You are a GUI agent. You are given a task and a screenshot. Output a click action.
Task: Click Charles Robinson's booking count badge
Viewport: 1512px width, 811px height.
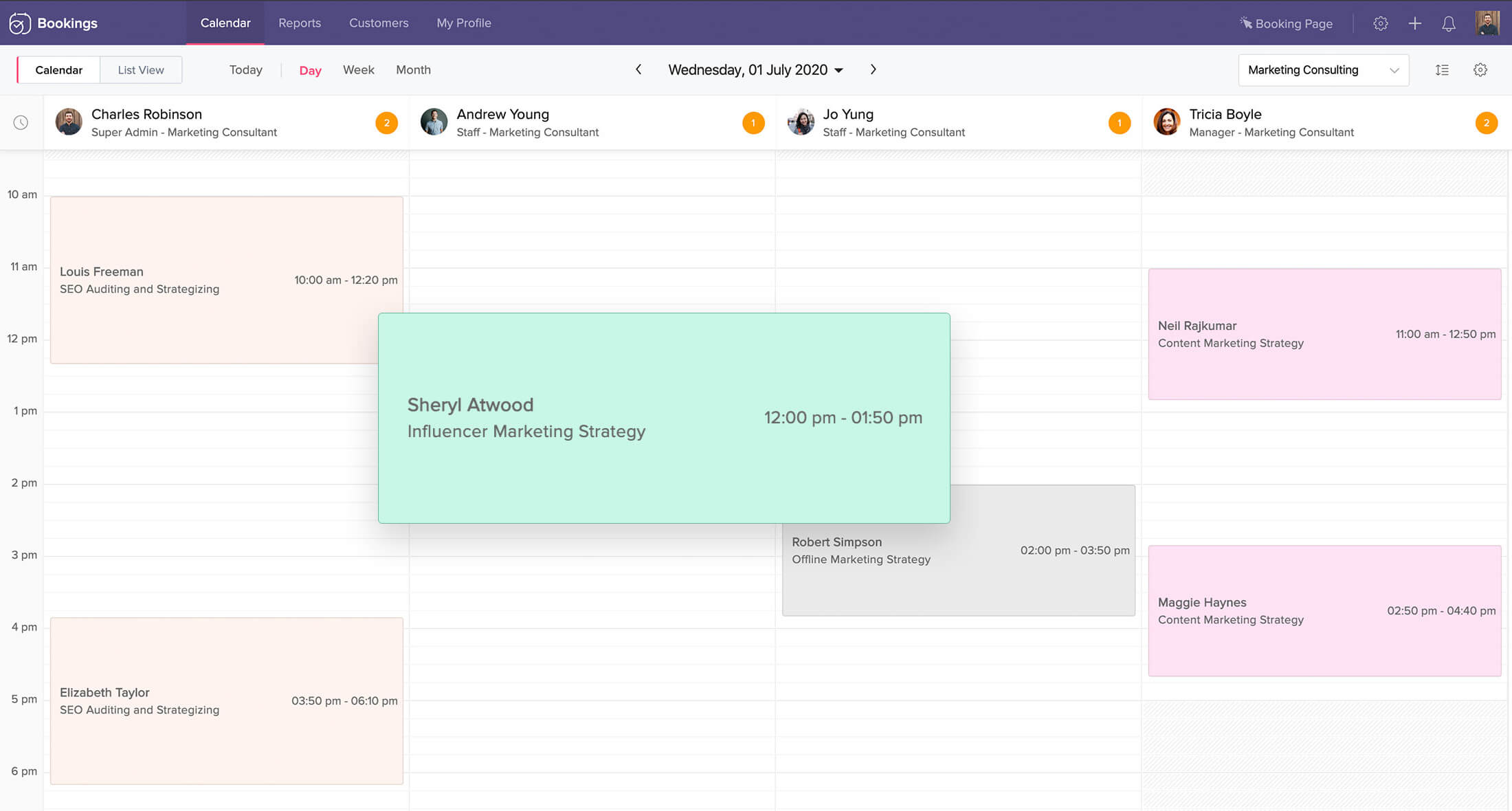387,123
